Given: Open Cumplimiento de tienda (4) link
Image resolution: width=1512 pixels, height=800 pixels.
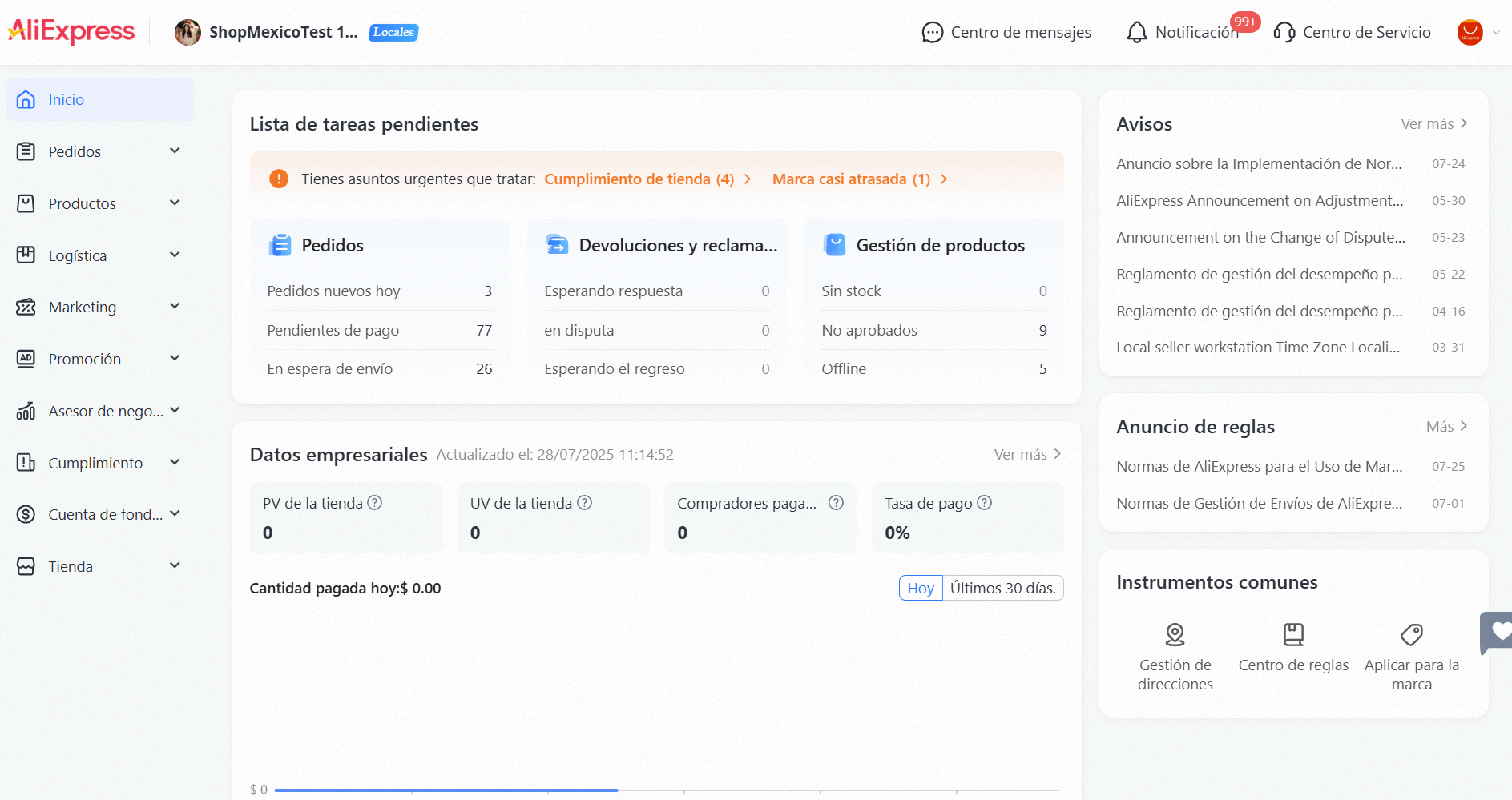Looking at the screenshot, I should tap(647, 179).
